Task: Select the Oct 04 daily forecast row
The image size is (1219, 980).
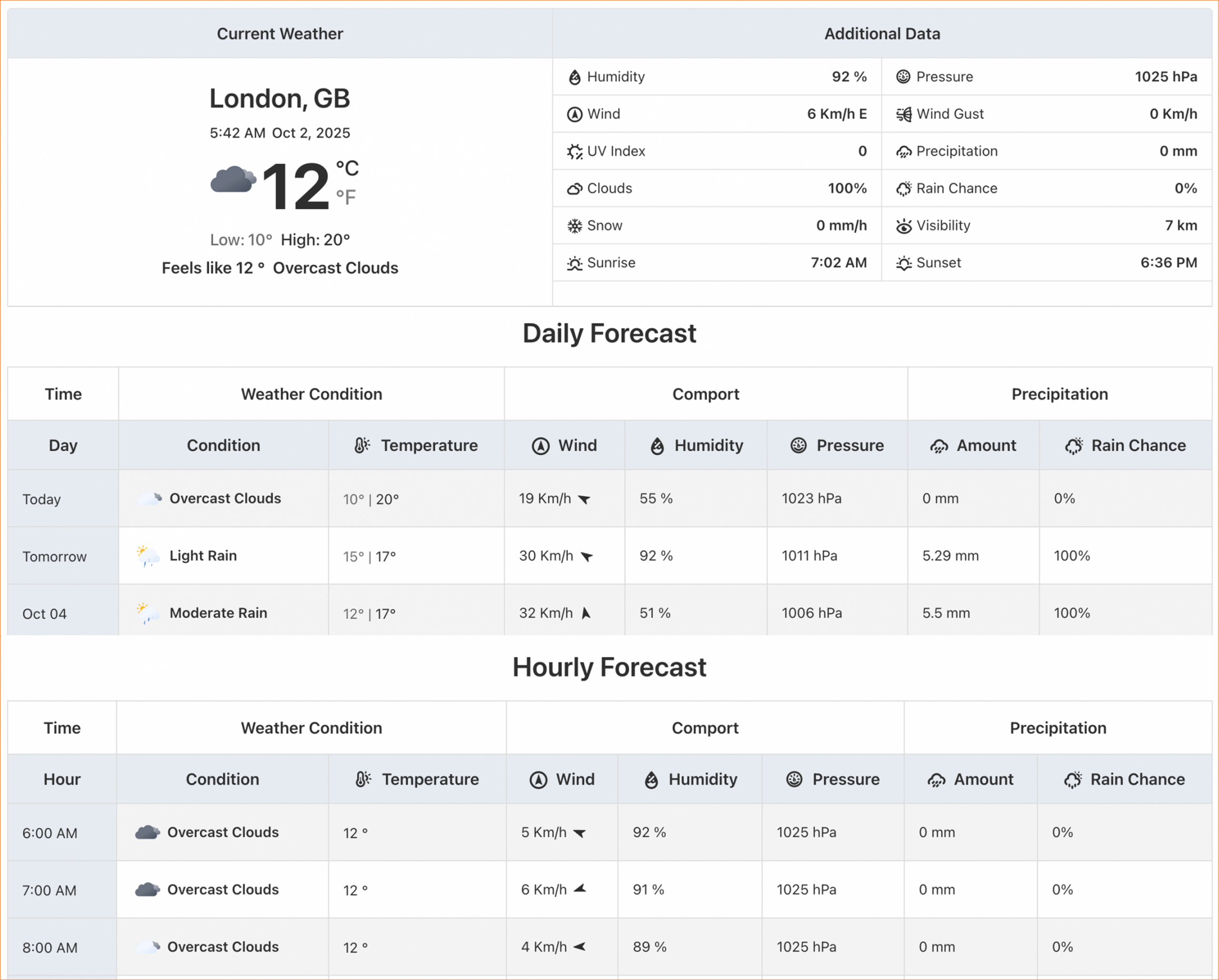Action: (44, 613)
